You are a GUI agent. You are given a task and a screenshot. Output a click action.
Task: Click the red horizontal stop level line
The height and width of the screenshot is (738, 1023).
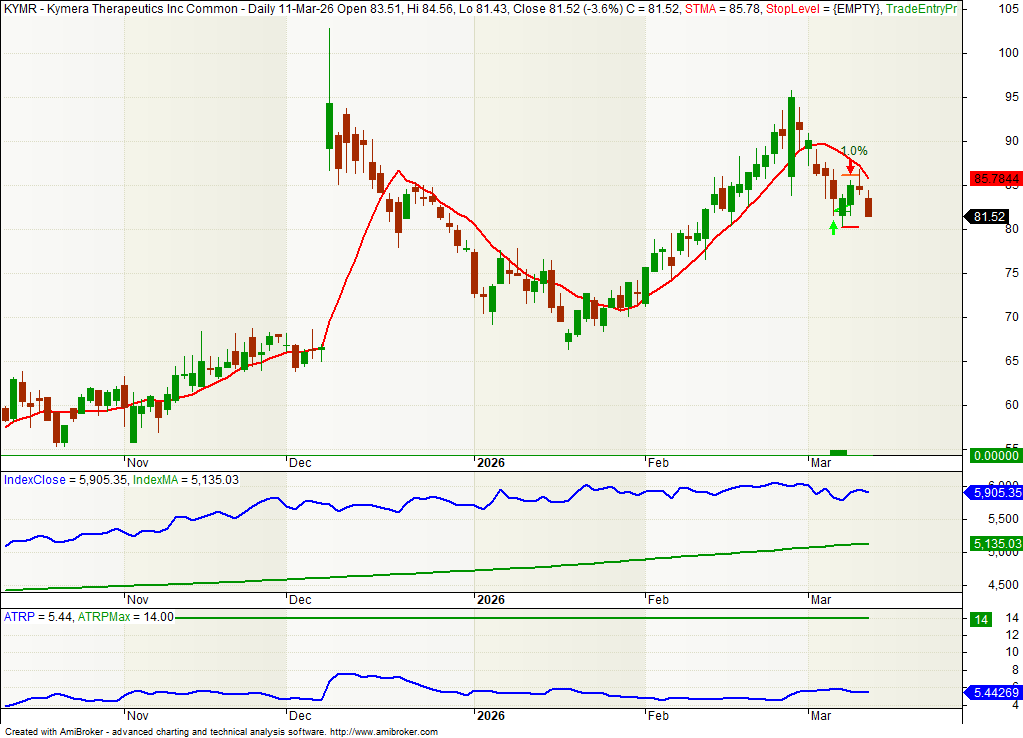[x=850, y=227]
